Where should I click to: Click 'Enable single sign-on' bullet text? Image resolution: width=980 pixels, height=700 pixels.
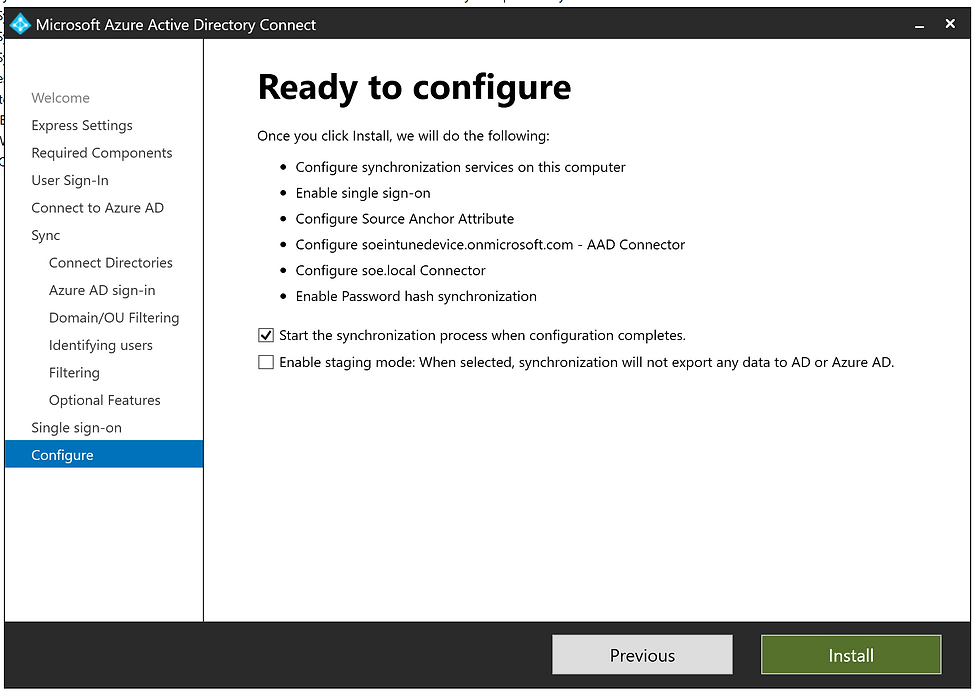click(363, 193)
